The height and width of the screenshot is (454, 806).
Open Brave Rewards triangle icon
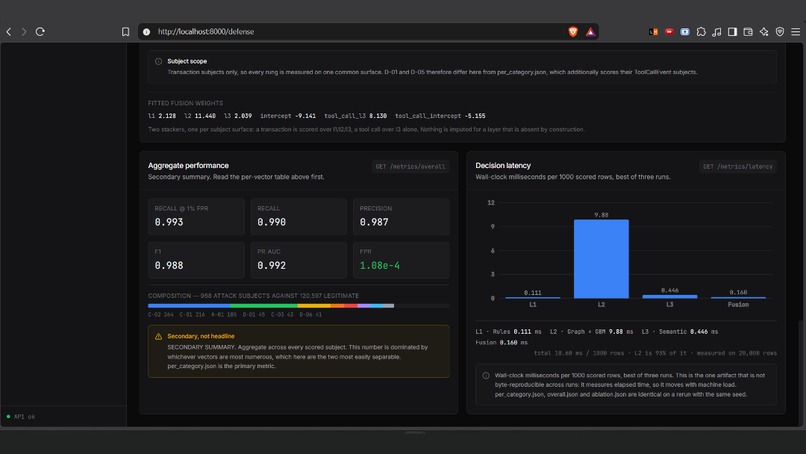point(591,32)
